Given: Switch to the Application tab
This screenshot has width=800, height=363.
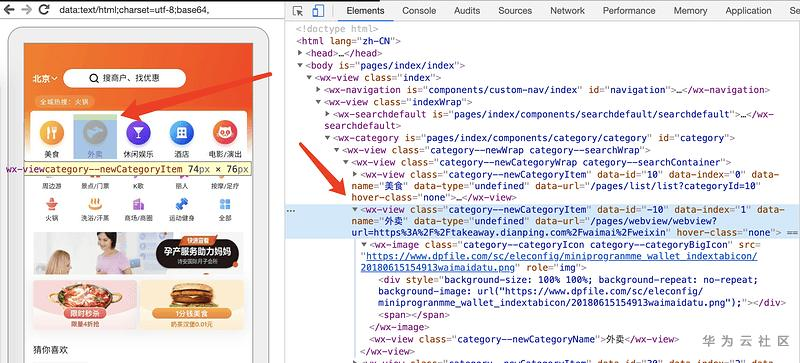Looking at the screenshot, I should pyautogui.click(x=748, y=11).
